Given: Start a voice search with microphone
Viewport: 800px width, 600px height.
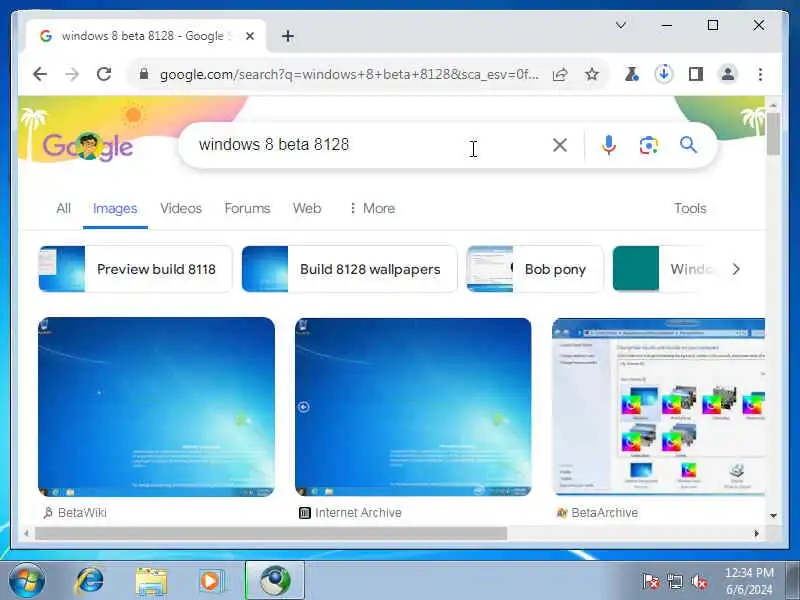Looking at the screenshot, I should [608, 145].
